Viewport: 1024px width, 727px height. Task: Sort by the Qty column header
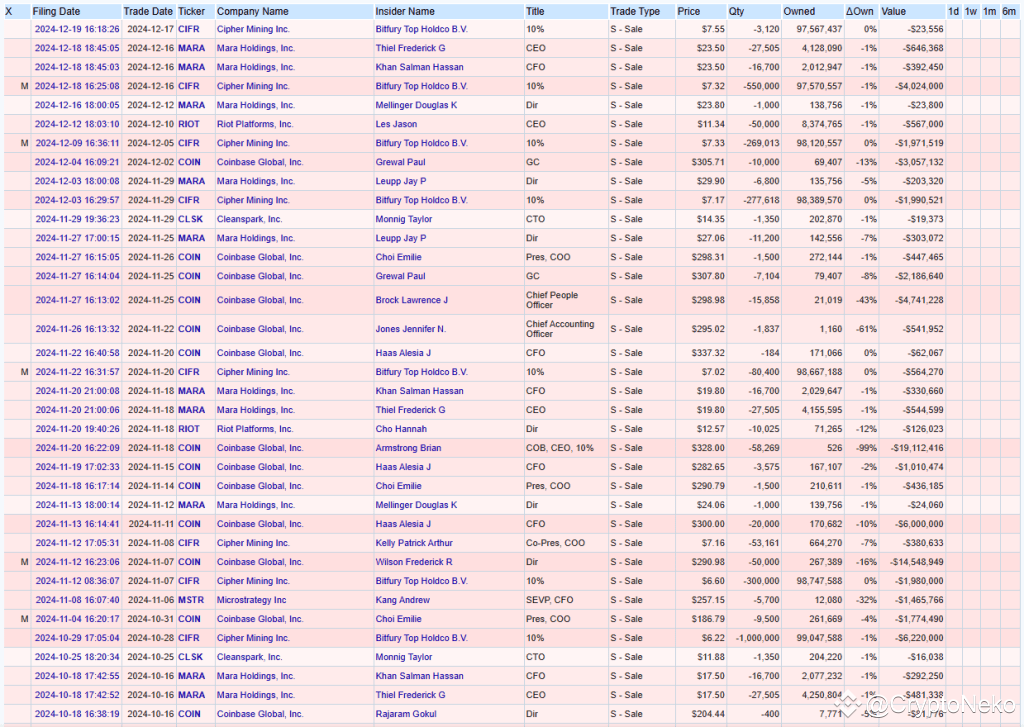pyautogui.click(x=736, y=11)
